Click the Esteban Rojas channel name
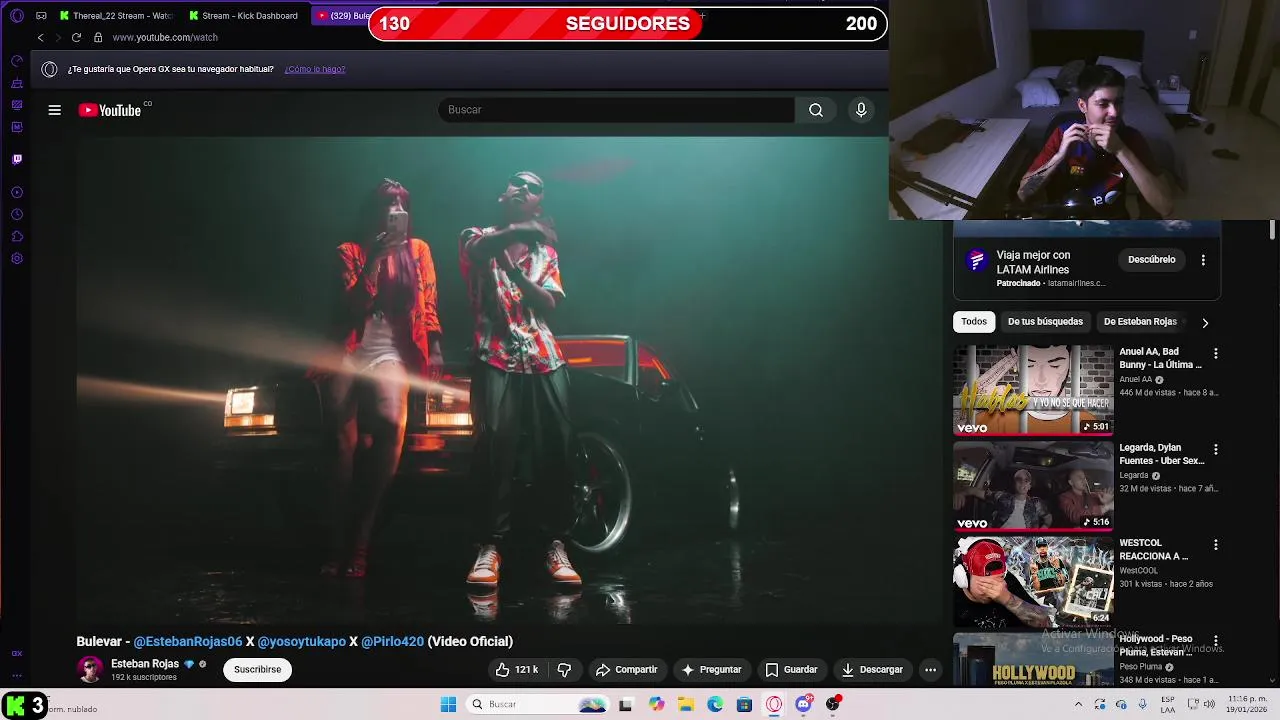The image size is (1280, 720). point(145,664)
